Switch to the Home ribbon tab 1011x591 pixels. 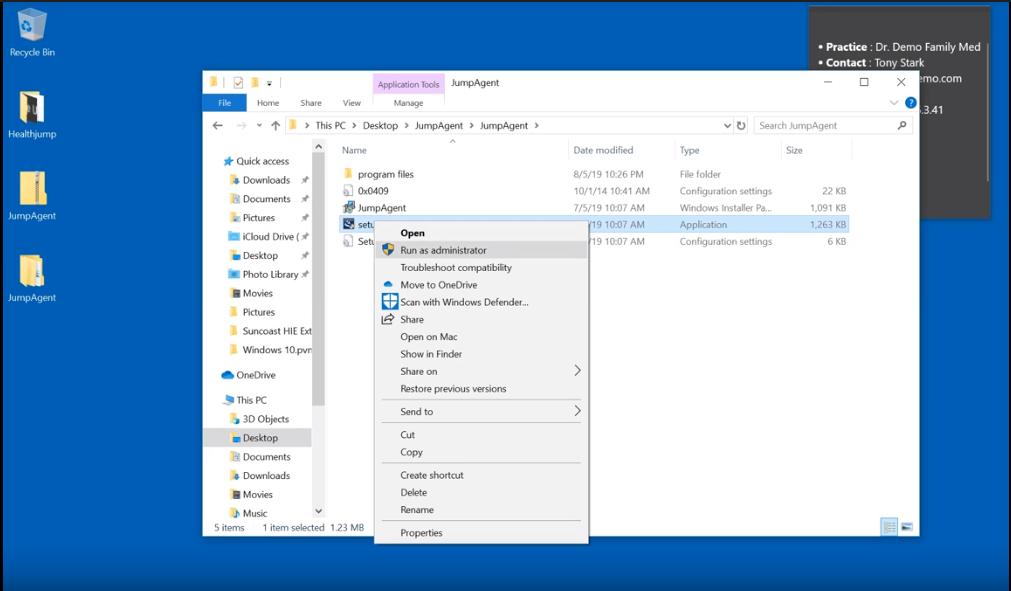point(268,102)
